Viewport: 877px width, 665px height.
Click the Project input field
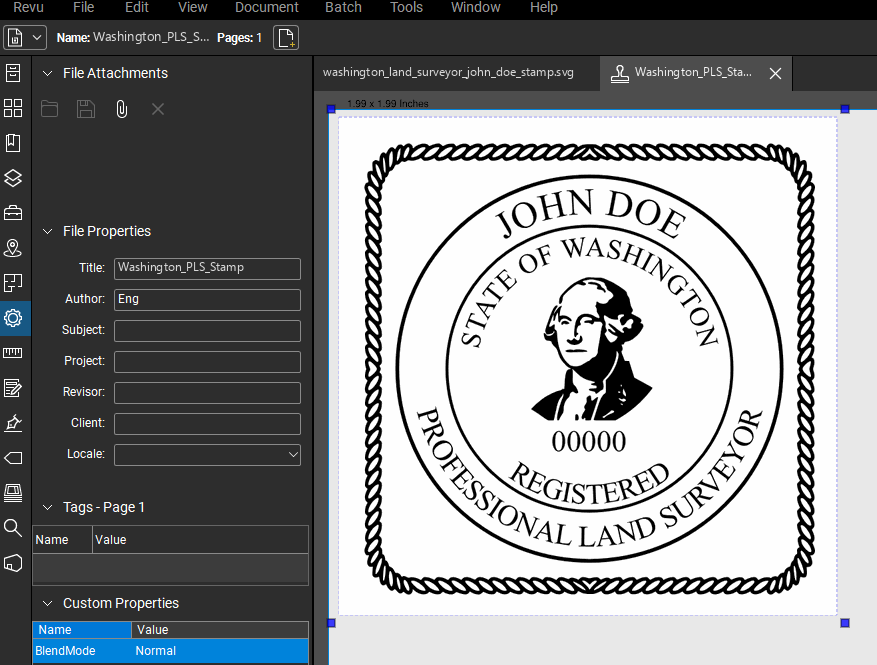pos(207,361)
